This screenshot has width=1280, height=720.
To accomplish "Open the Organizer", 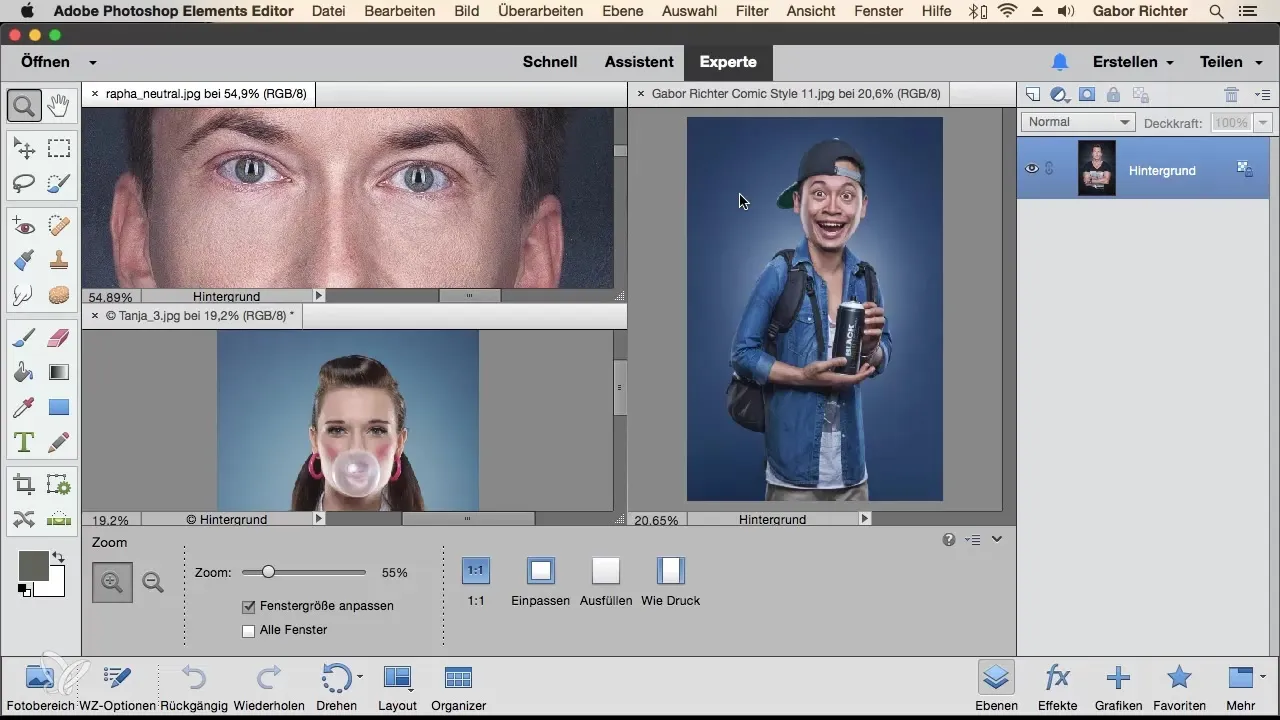I will [458, 688].
